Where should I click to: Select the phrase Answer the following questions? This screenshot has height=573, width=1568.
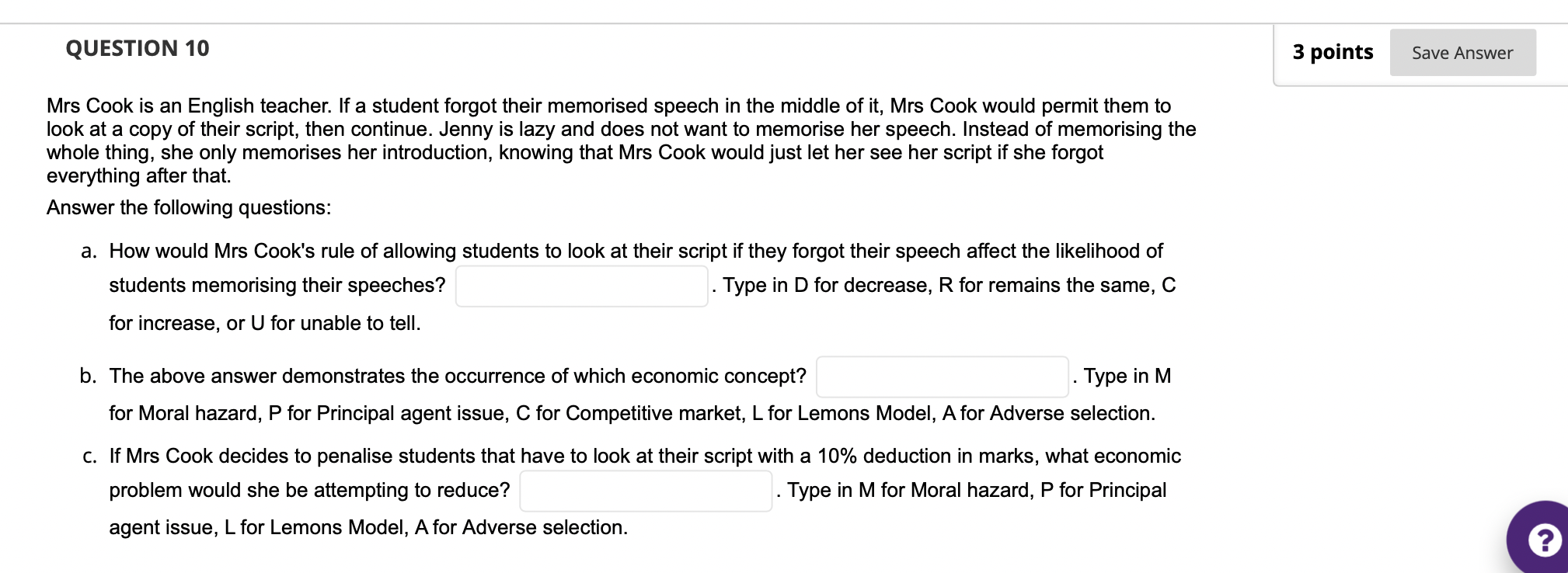click(x=189, y=207)
